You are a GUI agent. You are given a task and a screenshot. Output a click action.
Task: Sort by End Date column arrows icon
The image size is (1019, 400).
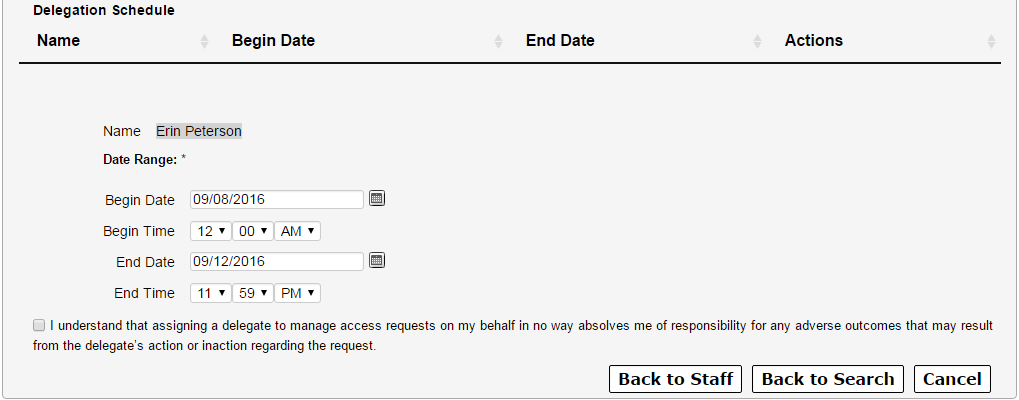click(x=757, y=41)
